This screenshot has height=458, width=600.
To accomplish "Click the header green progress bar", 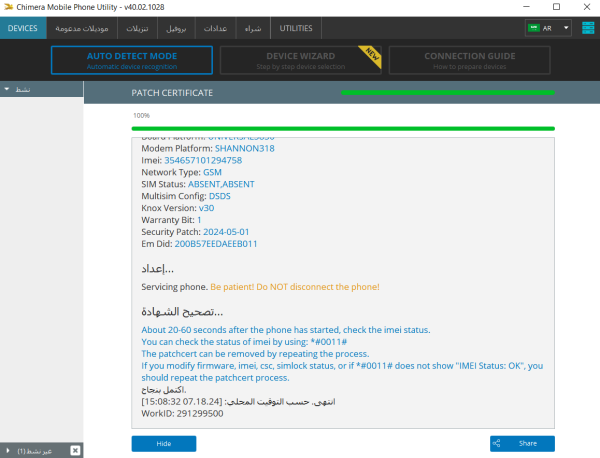I will tap(448, 92).
